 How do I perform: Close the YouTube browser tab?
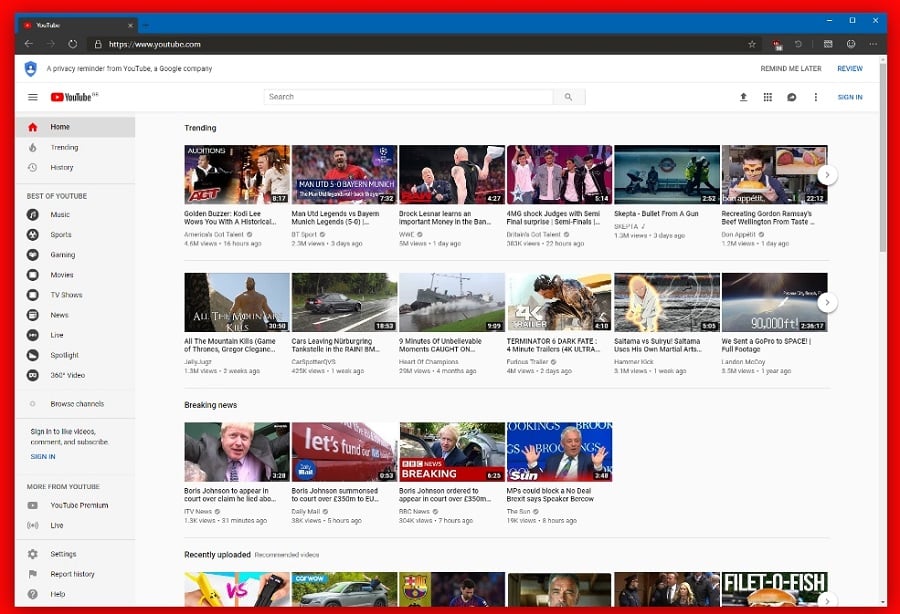(130, 25)
